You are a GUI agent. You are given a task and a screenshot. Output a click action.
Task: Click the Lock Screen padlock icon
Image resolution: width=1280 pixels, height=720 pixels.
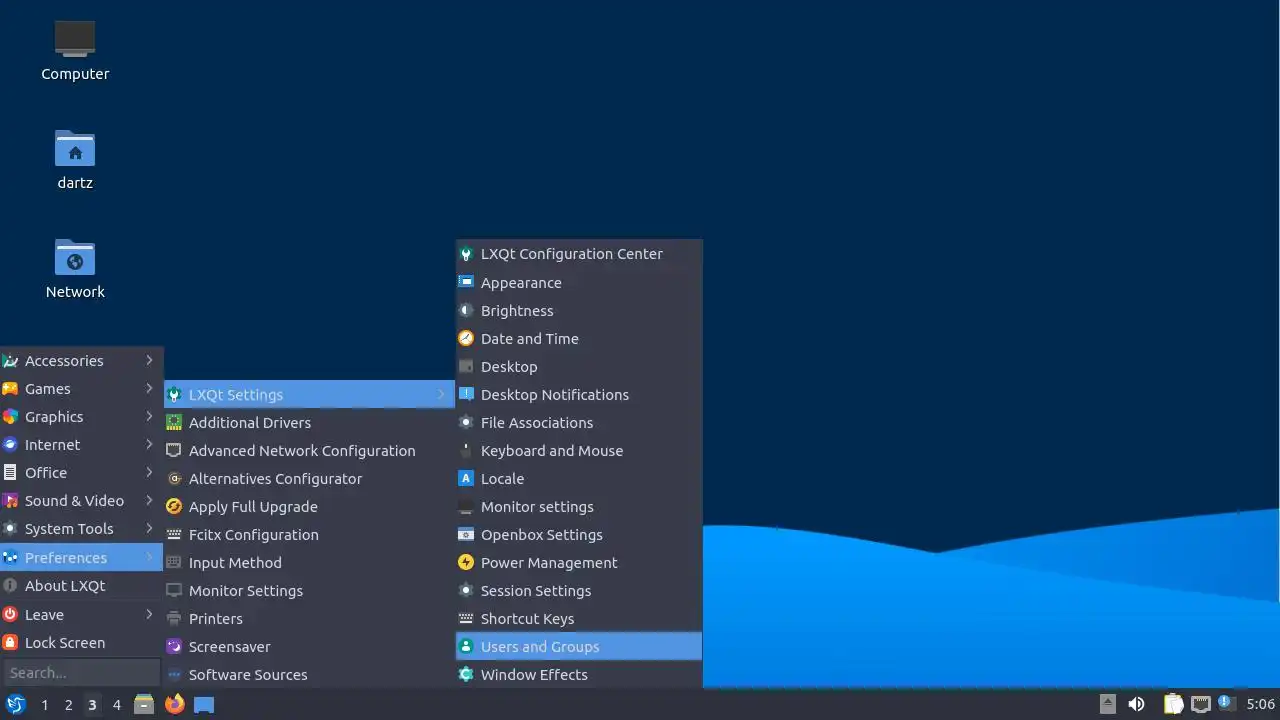click(x=10, y=643)
